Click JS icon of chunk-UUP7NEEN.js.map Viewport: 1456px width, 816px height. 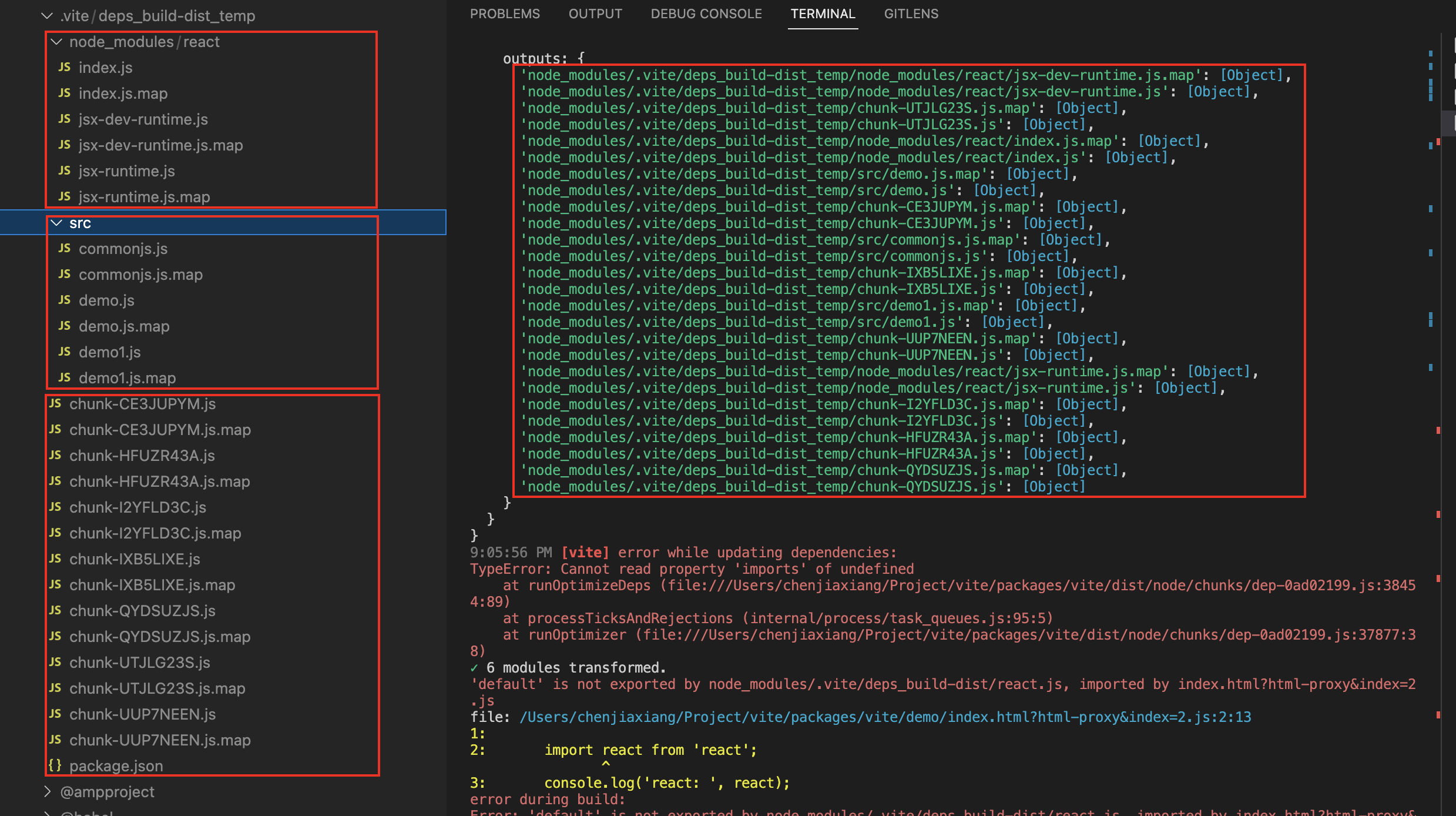(x=55, y=740)
